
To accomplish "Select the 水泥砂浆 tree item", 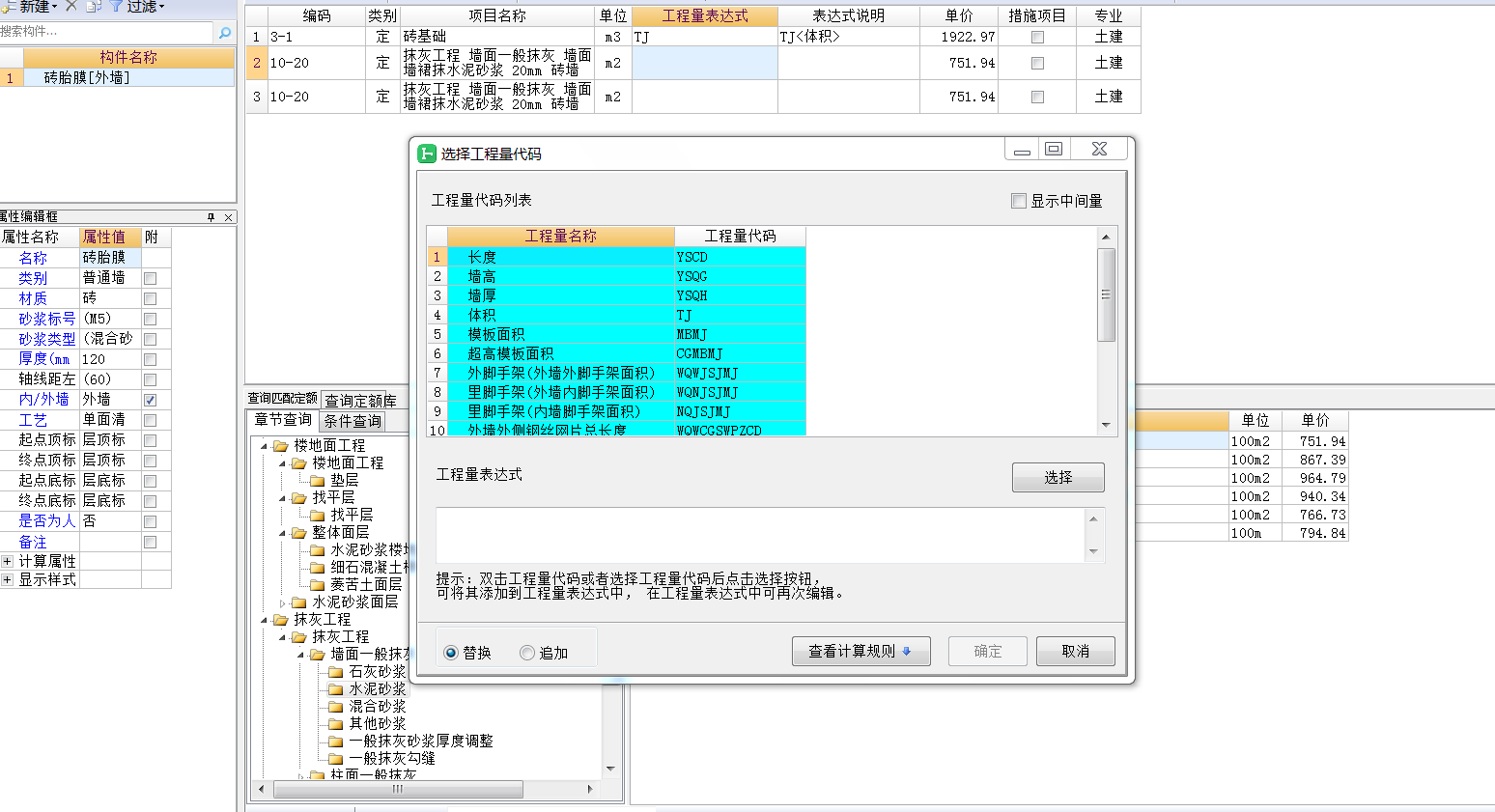I will [378, 688].
